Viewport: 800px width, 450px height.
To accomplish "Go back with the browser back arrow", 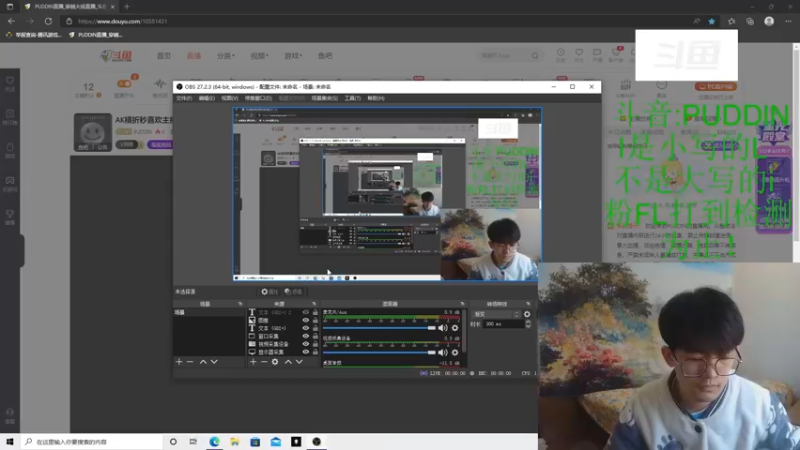I will 11,21.
